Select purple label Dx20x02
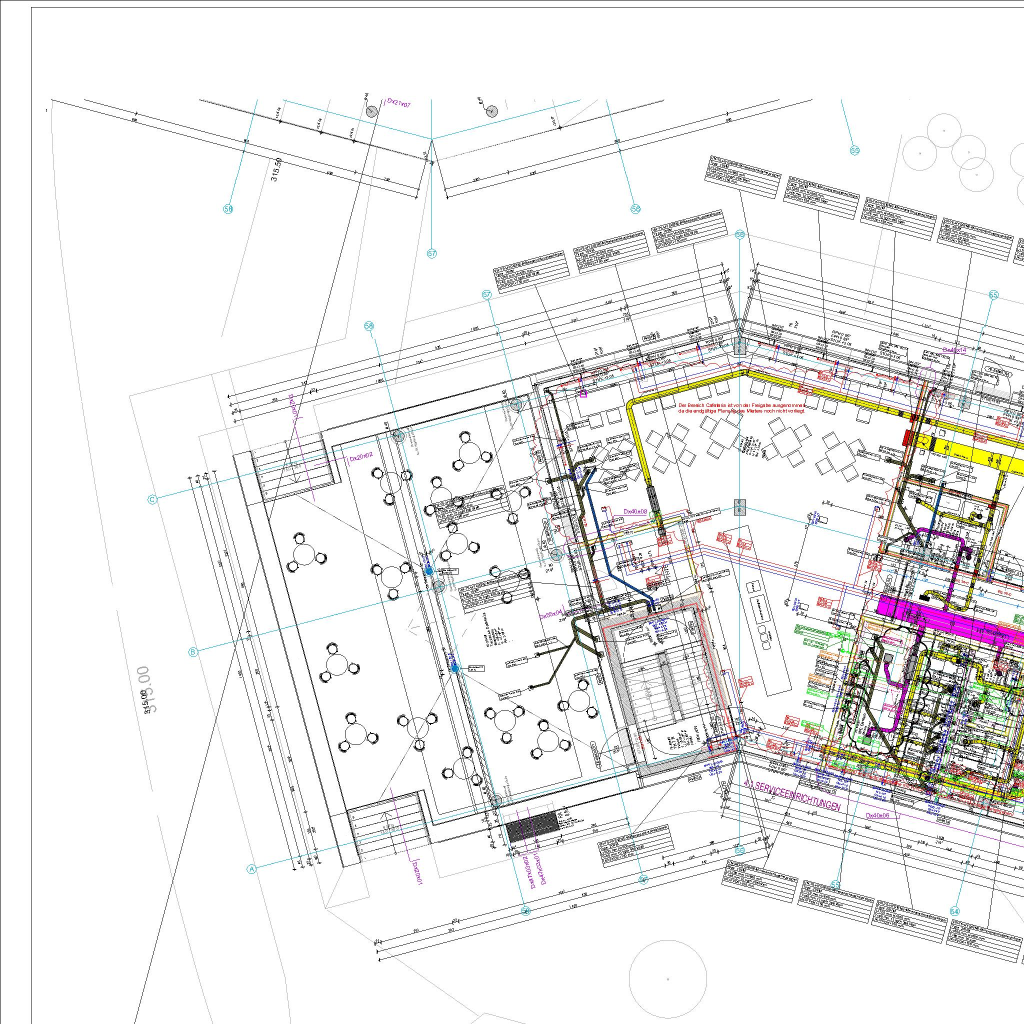Viewport: 1024px width, 1024px height. point(360,457)
